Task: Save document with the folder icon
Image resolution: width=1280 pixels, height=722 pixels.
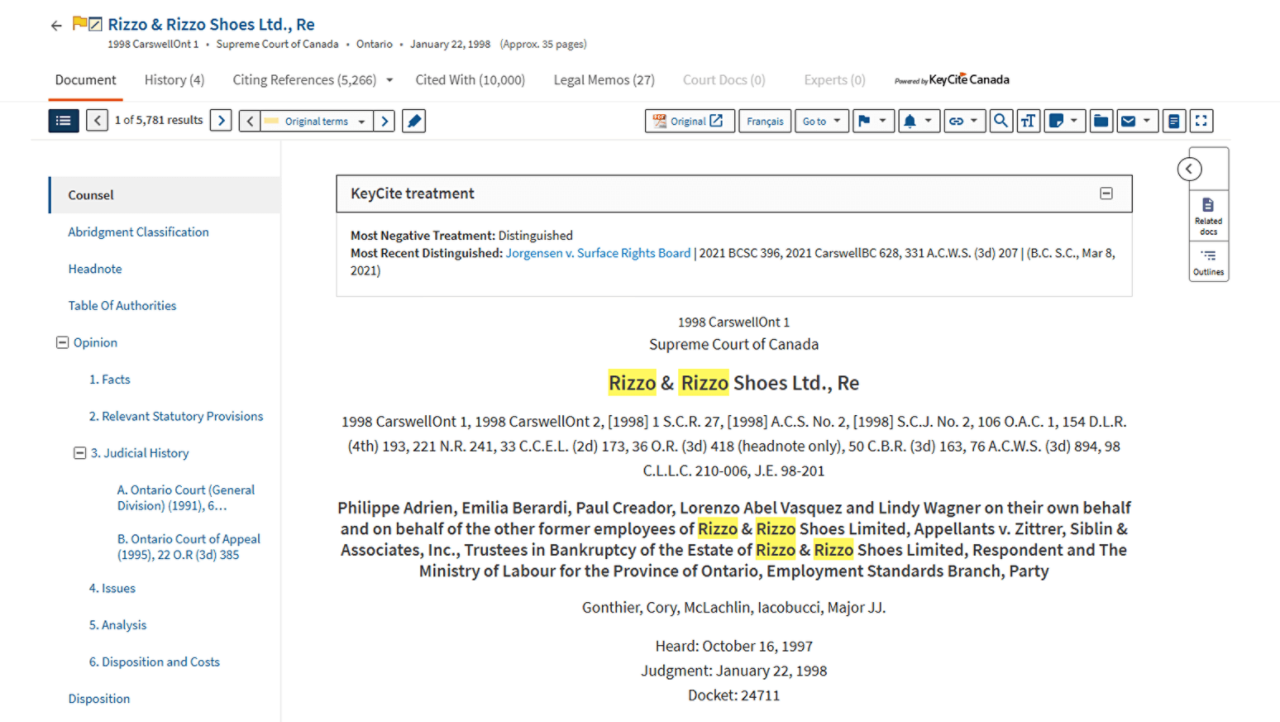Action: [x=1101, y=121]
